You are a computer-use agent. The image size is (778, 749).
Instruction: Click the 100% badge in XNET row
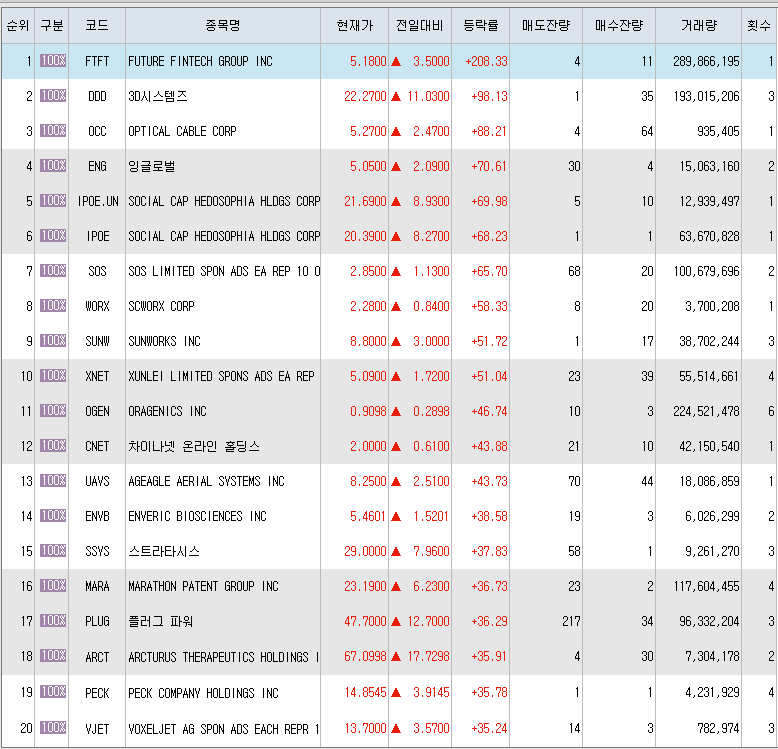pyautogui.click(x=53, y=375)
